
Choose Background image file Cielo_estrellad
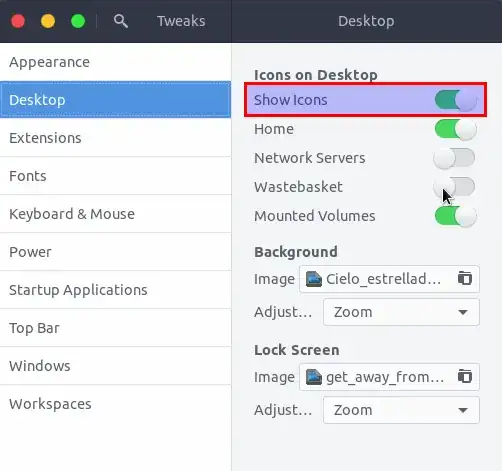tap(389, 279)
